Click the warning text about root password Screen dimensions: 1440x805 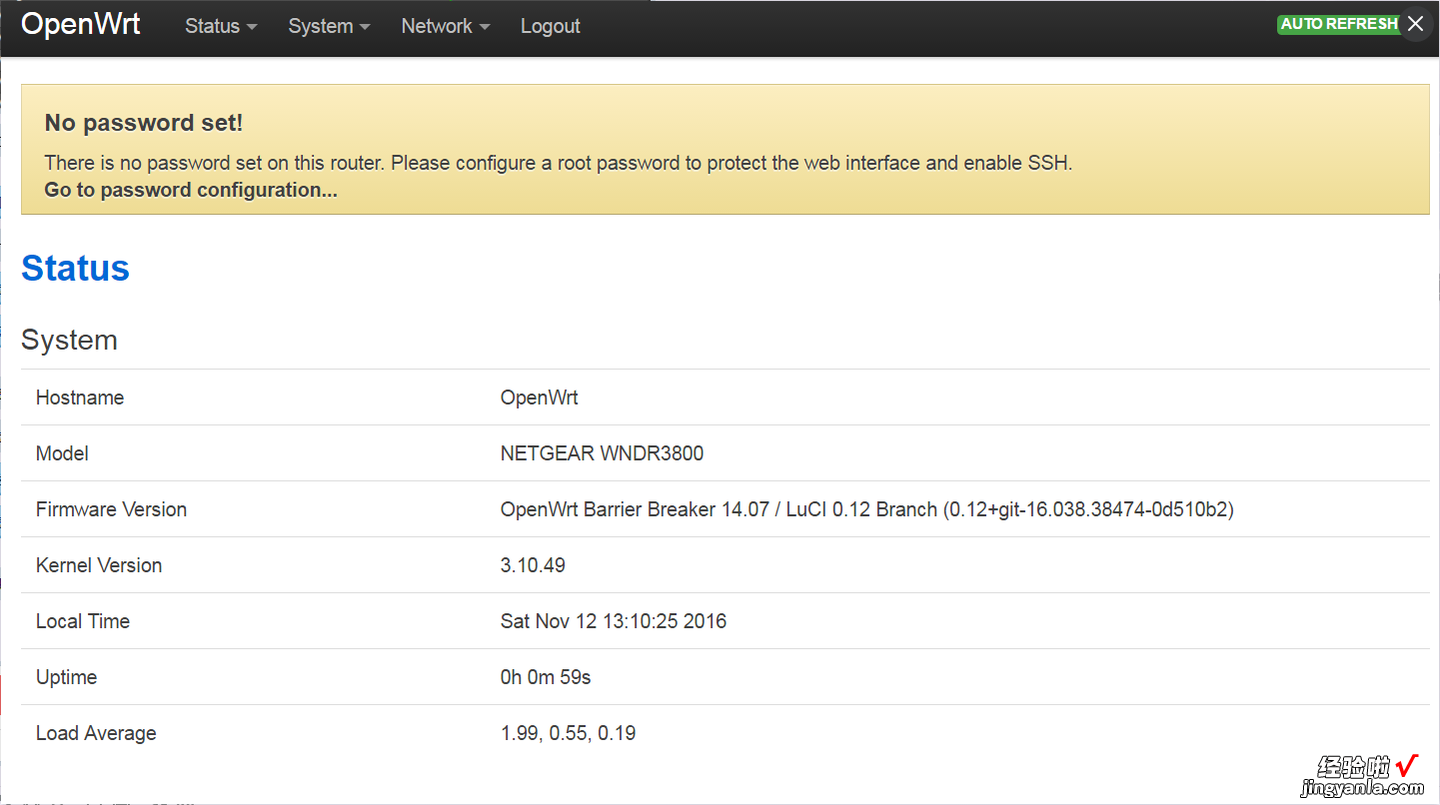point(558,163)
